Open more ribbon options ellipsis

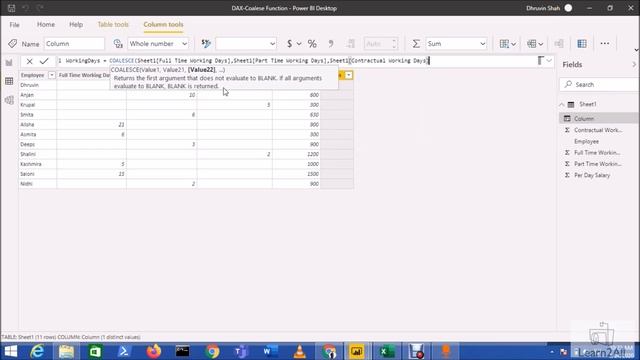[x=605, y=43]
